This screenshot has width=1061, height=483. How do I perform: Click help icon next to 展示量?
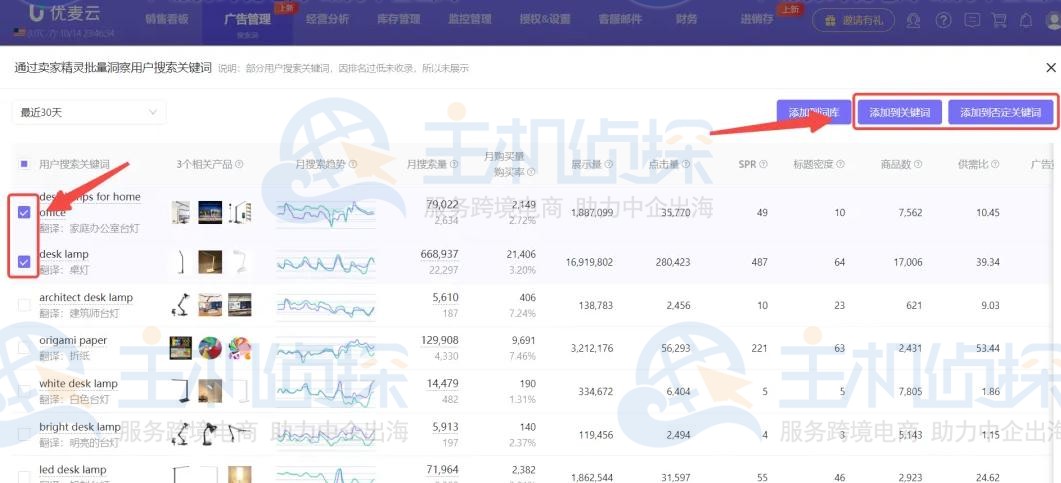[x=609, y=164]
